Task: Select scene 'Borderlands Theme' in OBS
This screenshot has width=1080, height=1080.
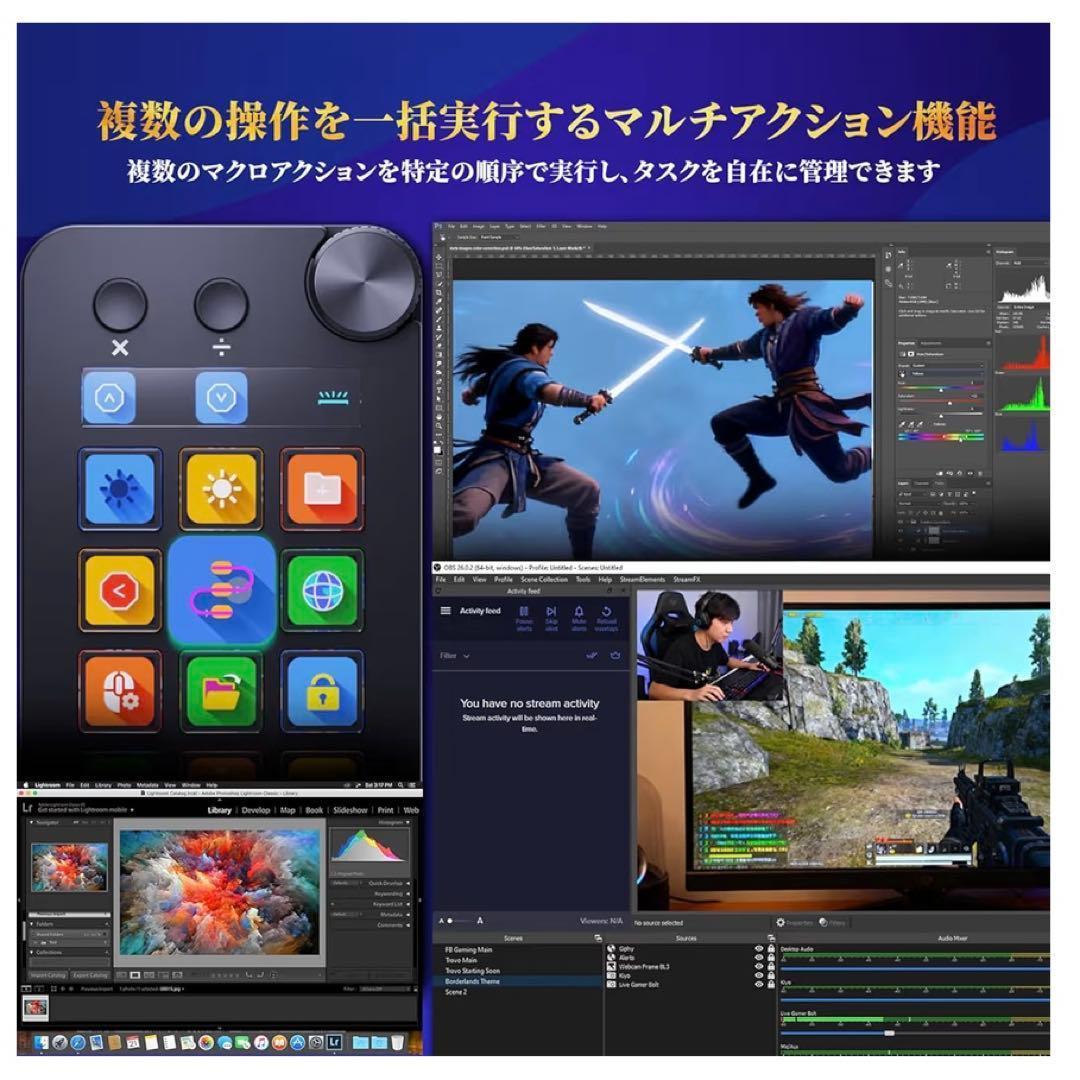Action: (517, 982)
